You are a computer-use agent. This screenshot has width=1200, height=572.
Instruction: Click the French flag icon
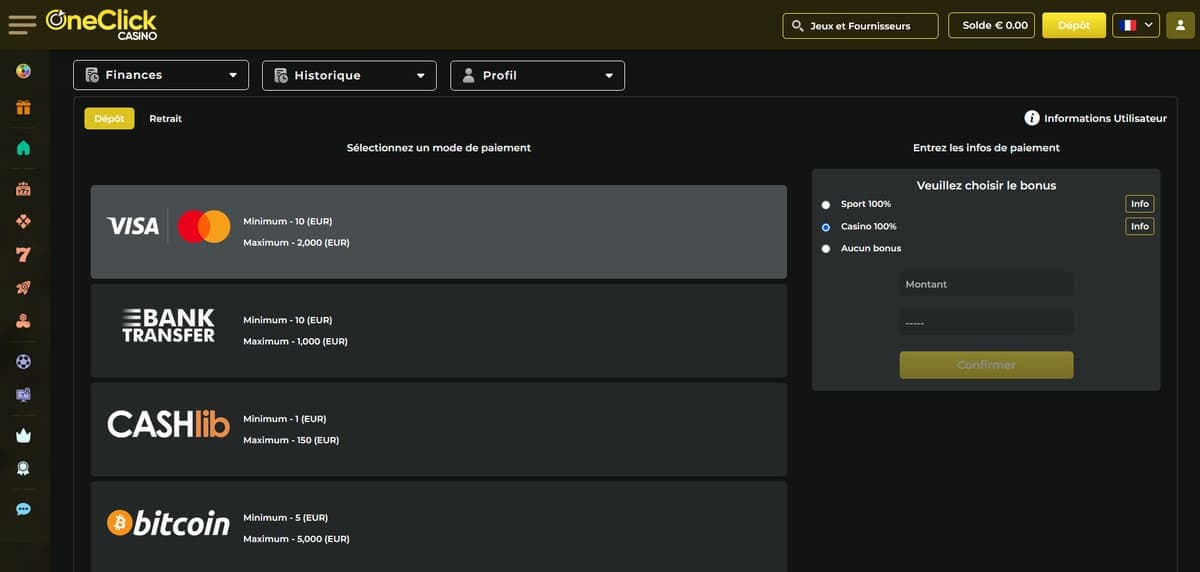[x=1129, y=25]
